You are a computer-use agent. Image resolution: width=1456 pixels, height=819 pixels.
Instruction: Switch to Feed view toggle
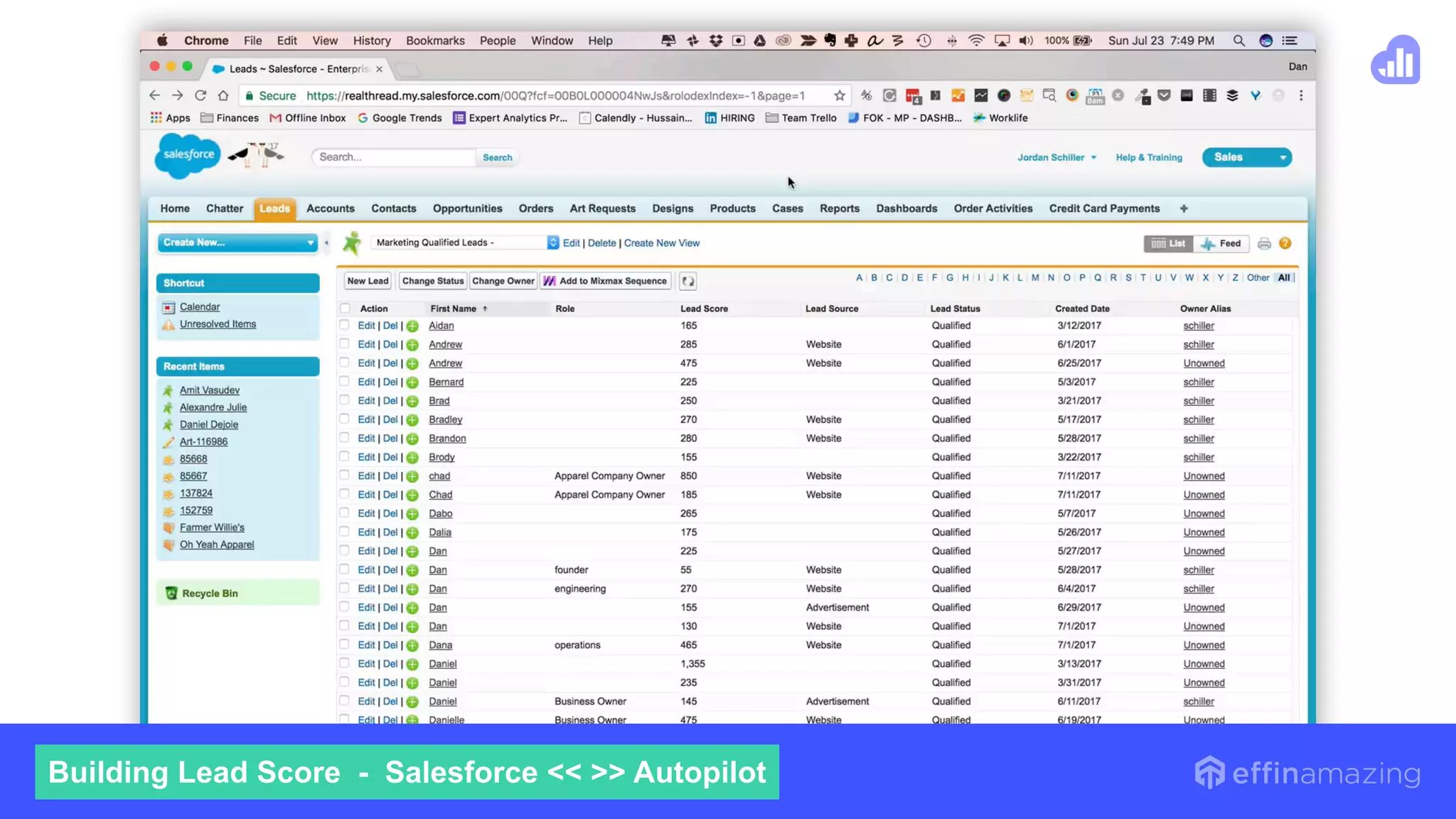point(1221,243)
